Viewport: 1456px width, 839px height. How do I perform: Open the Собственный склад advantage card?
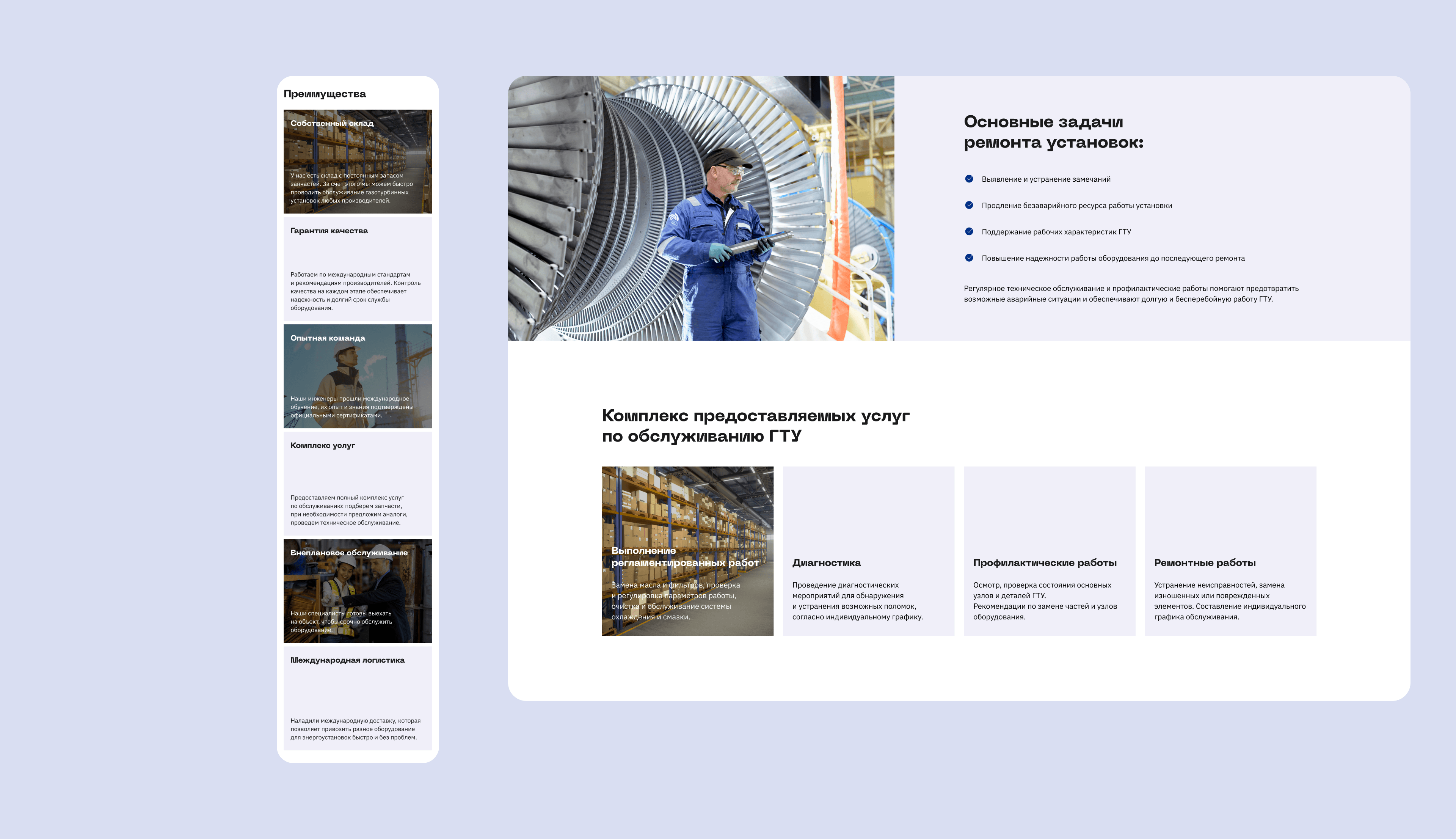[x=358, y=161]
